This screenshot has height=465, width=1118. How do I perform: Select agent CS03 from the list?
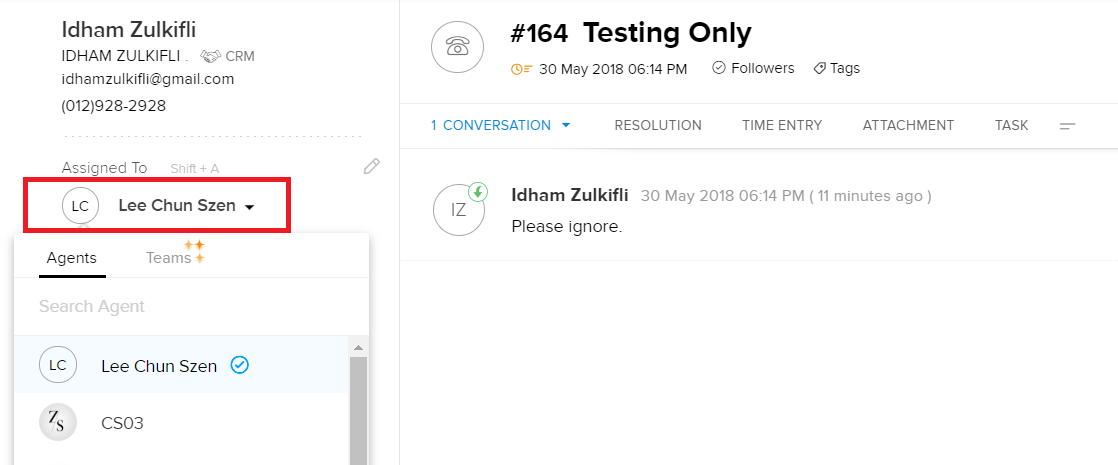click(122, 423)
